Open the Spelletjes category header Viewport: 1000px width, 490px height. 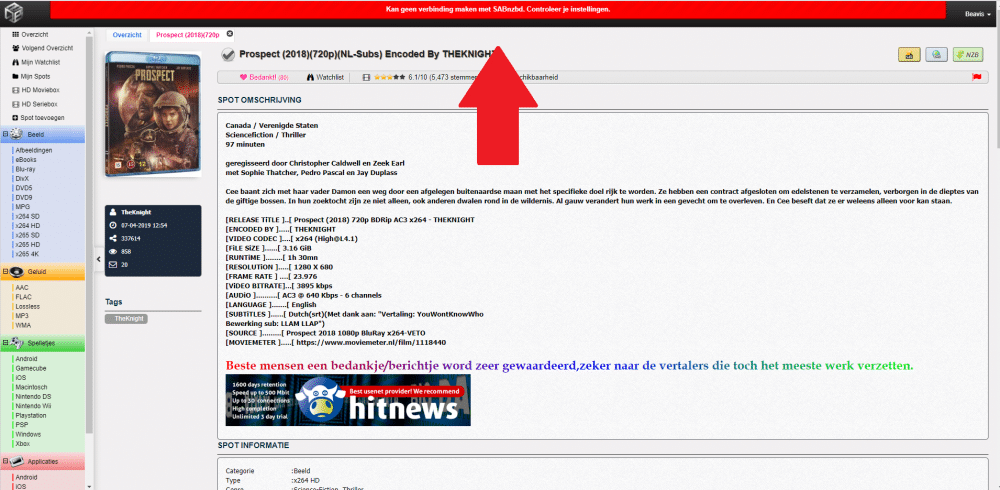[x=42, y=343]
